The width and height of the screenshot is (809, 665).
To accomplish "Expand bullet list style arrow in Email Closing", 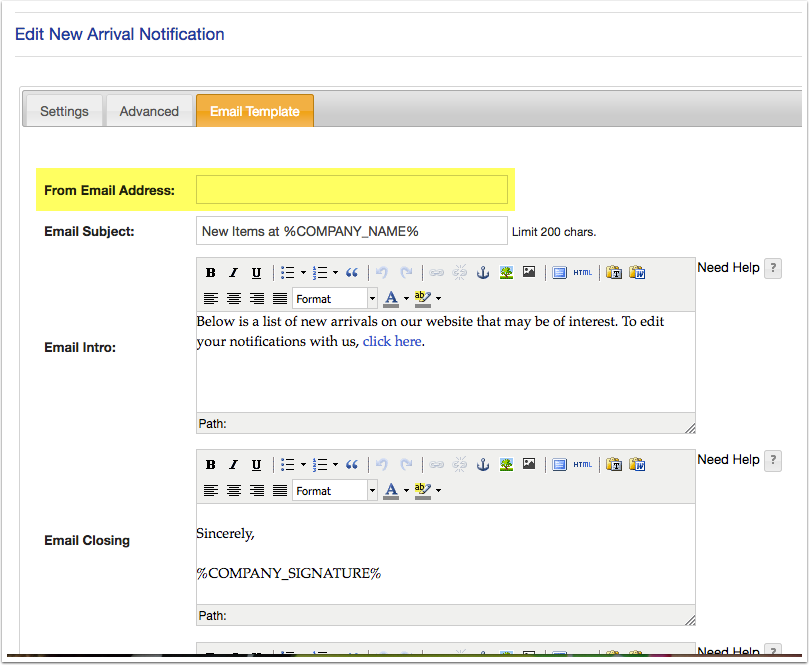I will click(x=303, y=464).
